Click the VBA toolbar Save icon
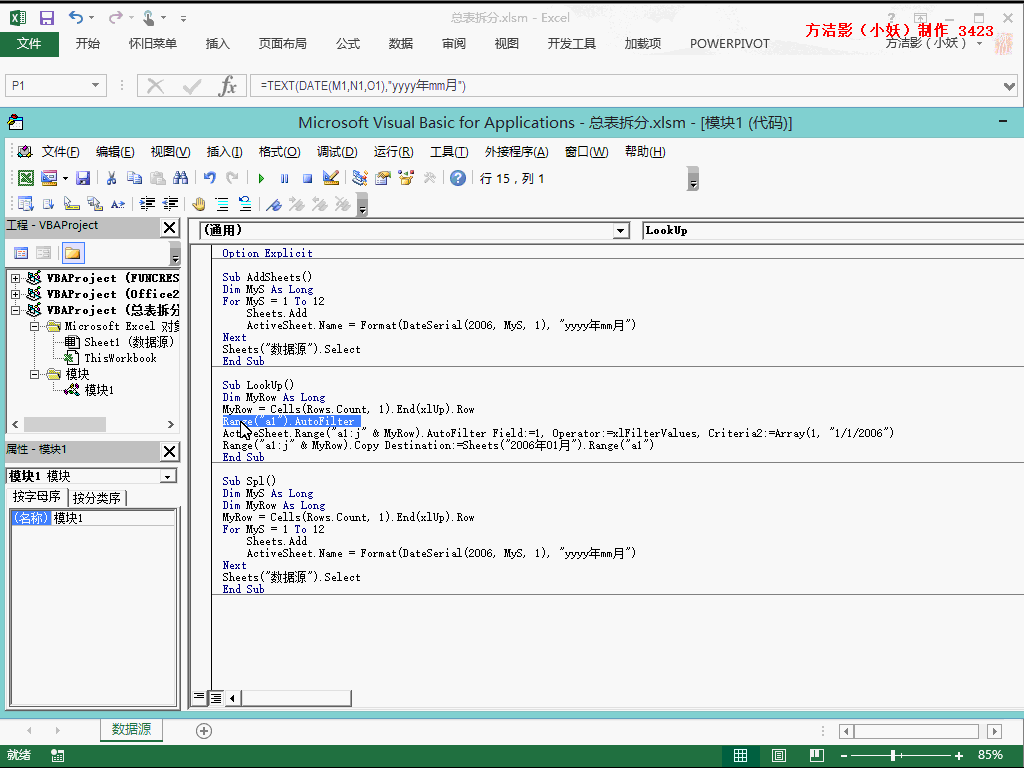This screenshot has width=1024, height=768. (83, 178)
